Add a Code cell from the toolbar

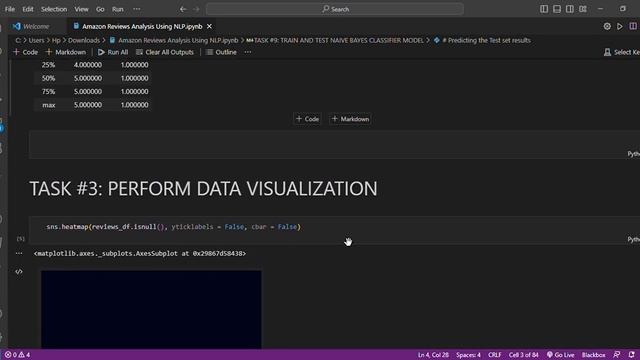[25, 52]
